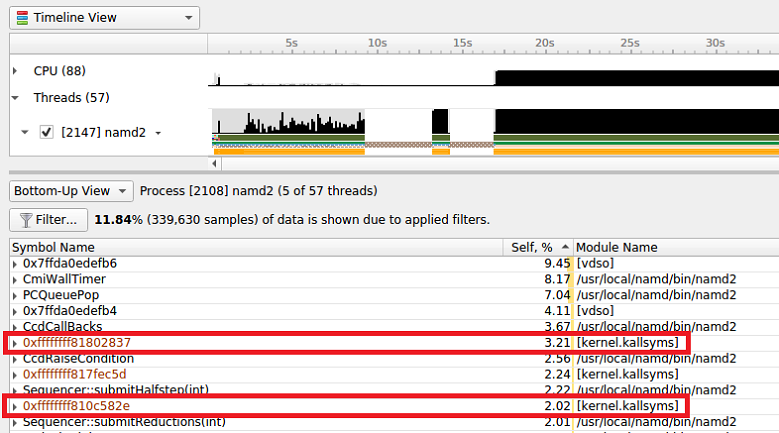Open the namd2 thread dropdown arrow

pyautogui.click(x=157, y=133)
